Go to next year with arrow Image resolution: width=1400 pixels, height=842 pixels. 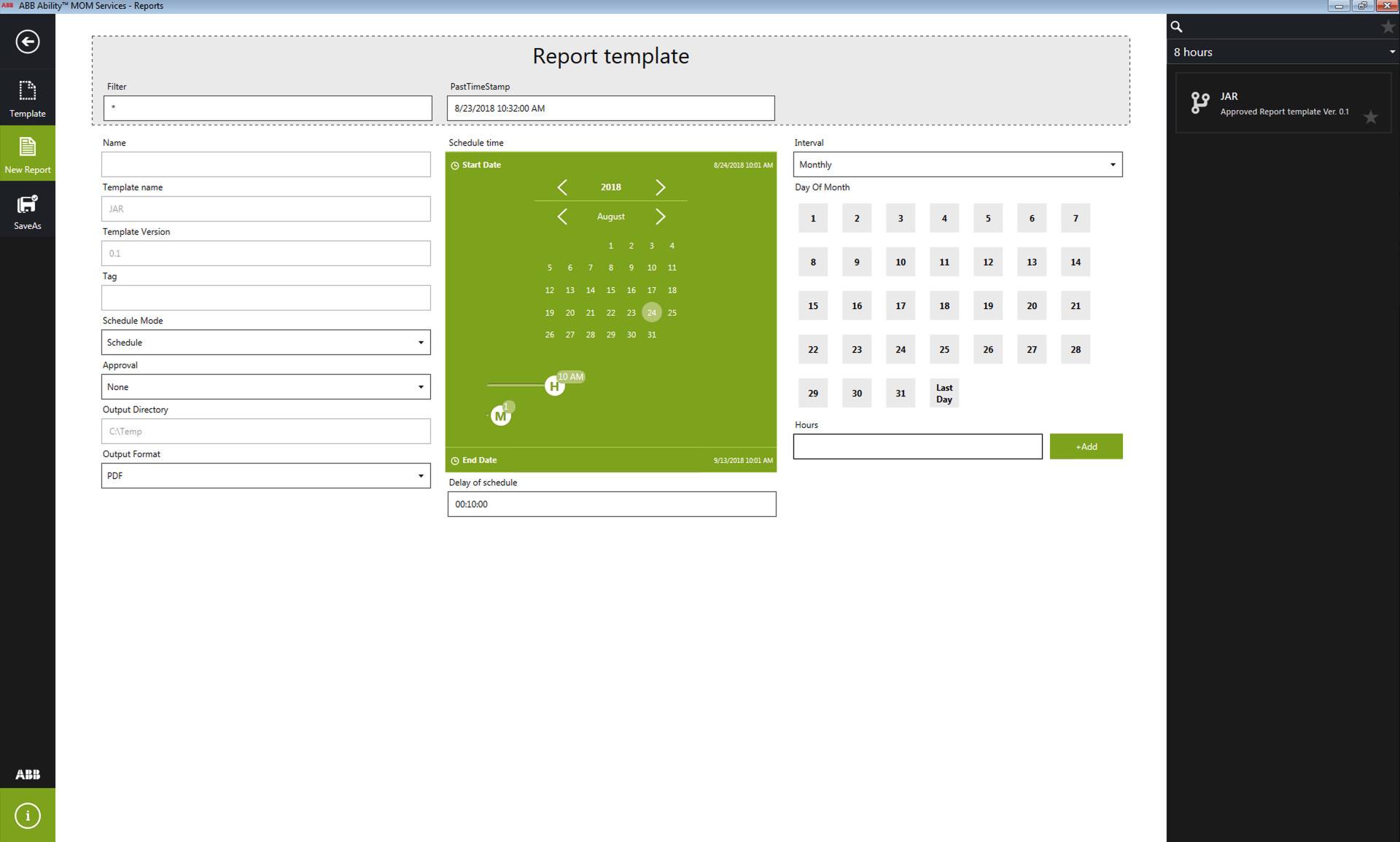pyautogui.click(x=660, y=187)
